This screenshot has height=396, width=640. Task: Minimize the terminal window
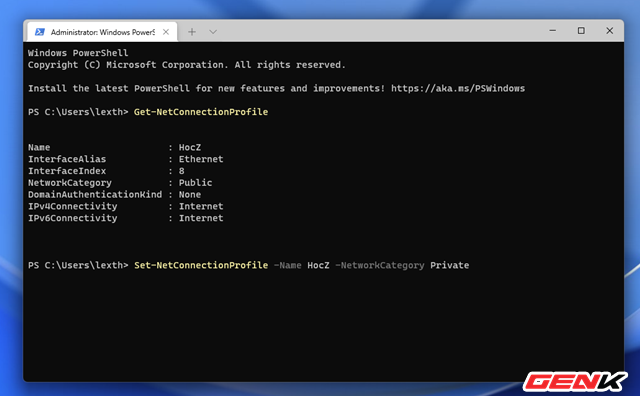[553, 31]
